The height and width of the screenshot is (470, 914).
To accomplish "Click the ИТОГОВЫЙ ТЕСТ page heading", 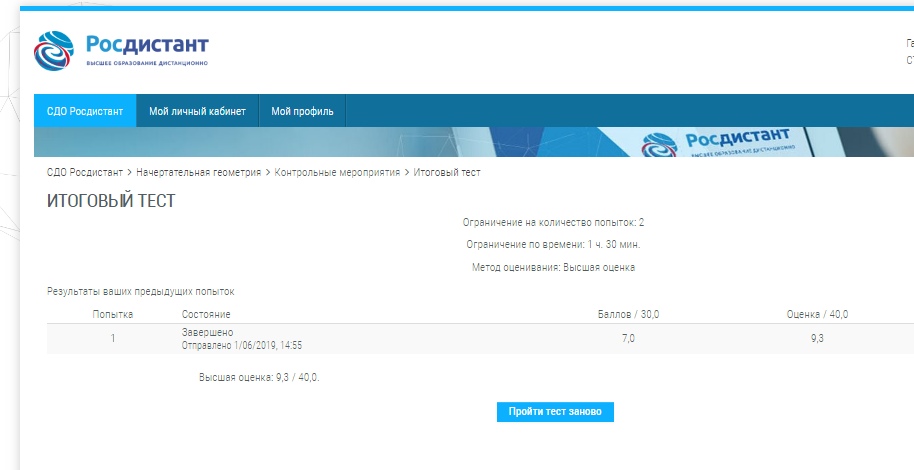I will coord(111,201).
